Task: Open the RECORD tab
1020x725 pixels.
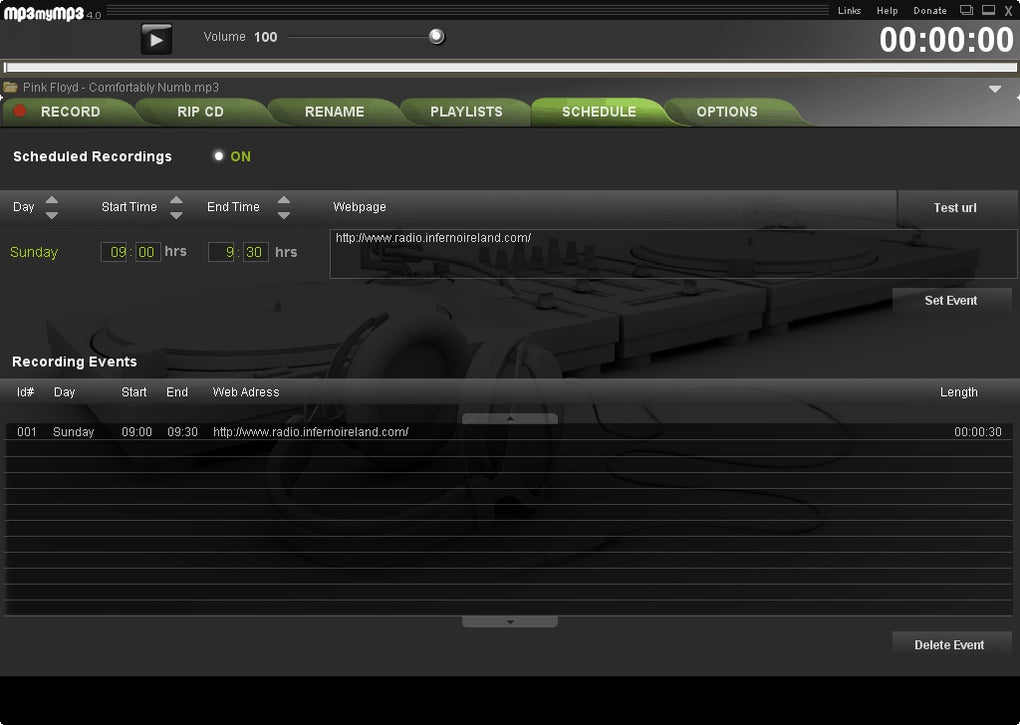Action: tap(70, 112)
